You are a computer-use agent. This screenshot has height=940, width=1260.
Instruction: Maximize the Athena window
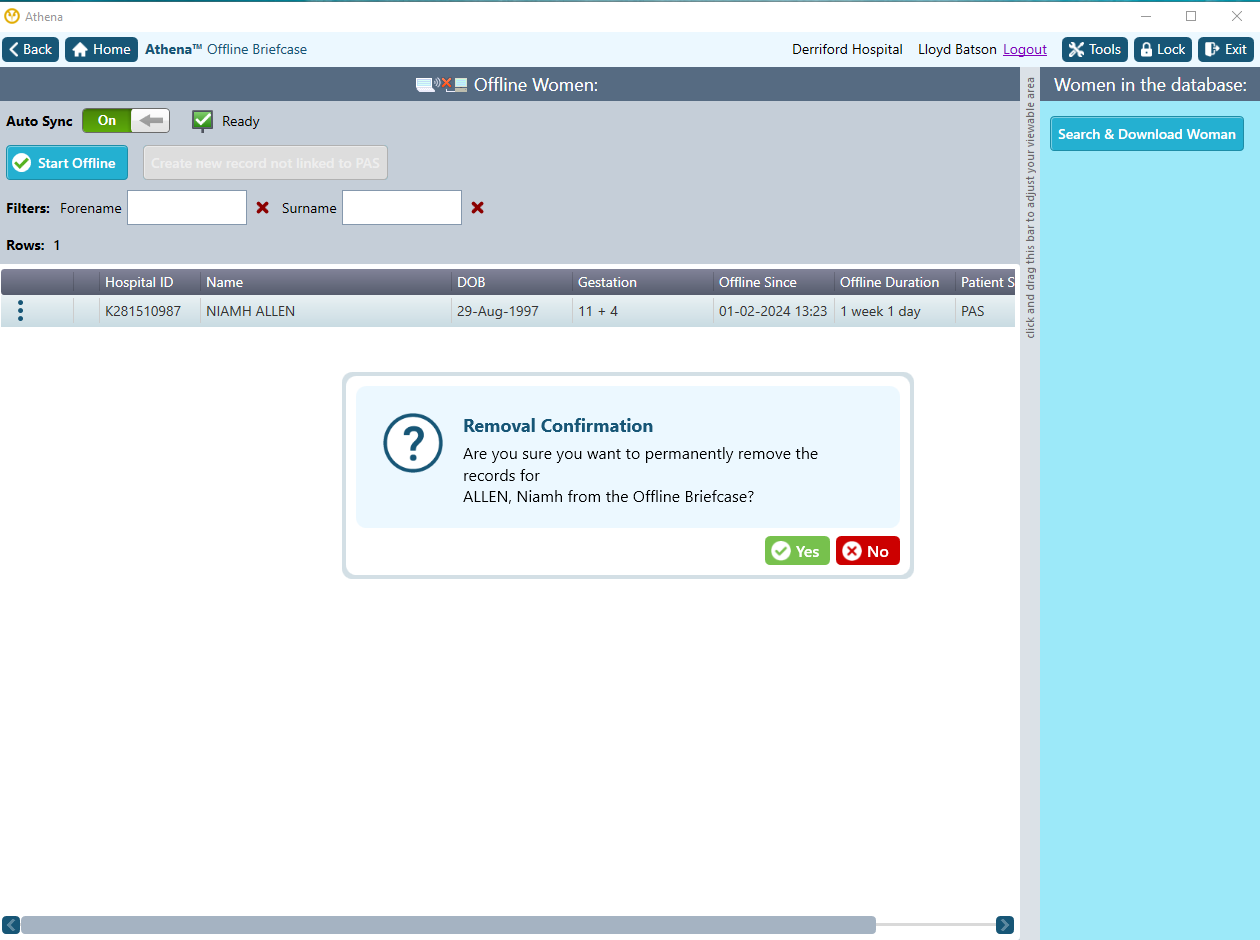1191,16
